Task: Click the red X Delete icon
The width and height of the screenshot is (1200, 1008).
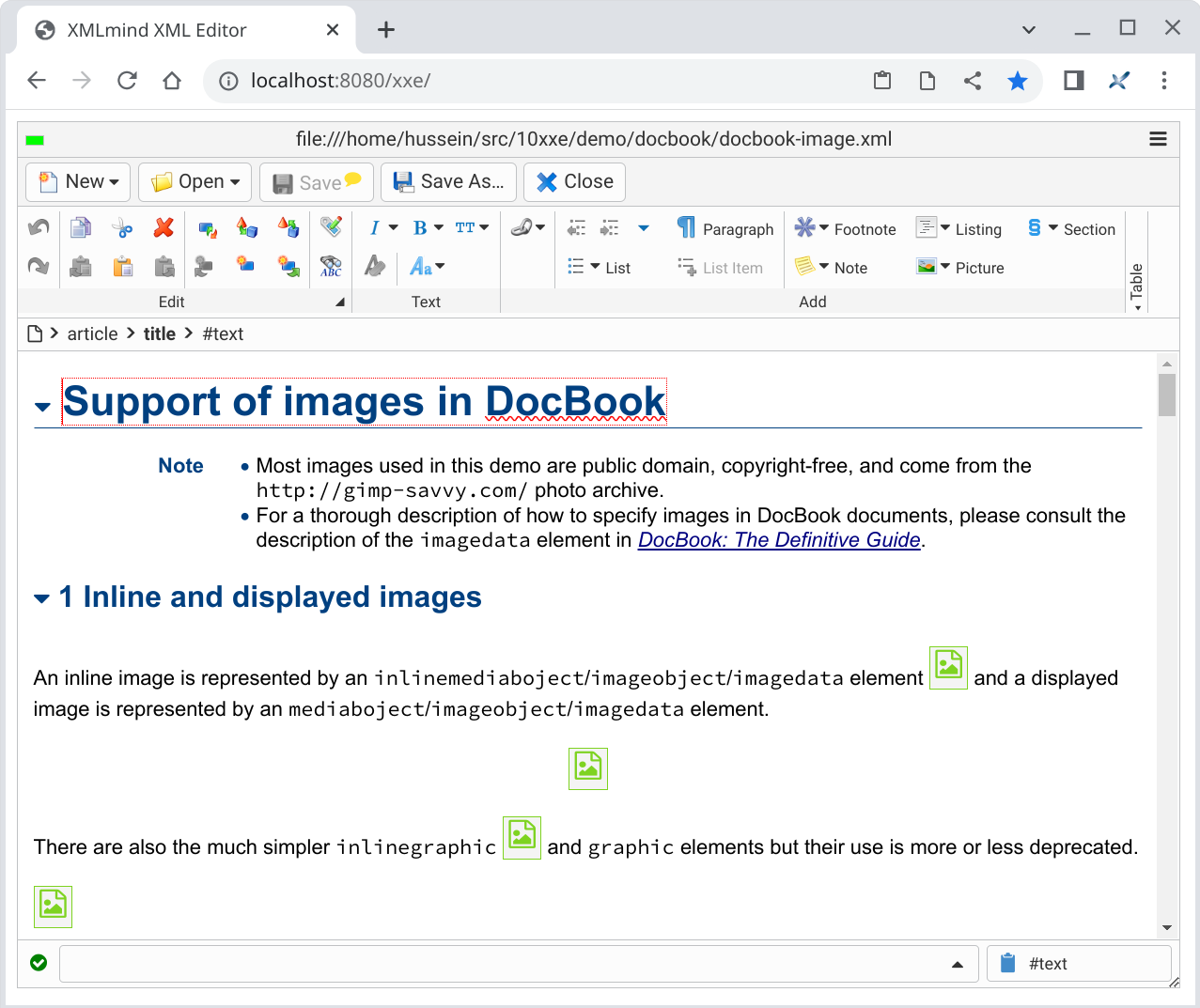Action: coord(164,227)
